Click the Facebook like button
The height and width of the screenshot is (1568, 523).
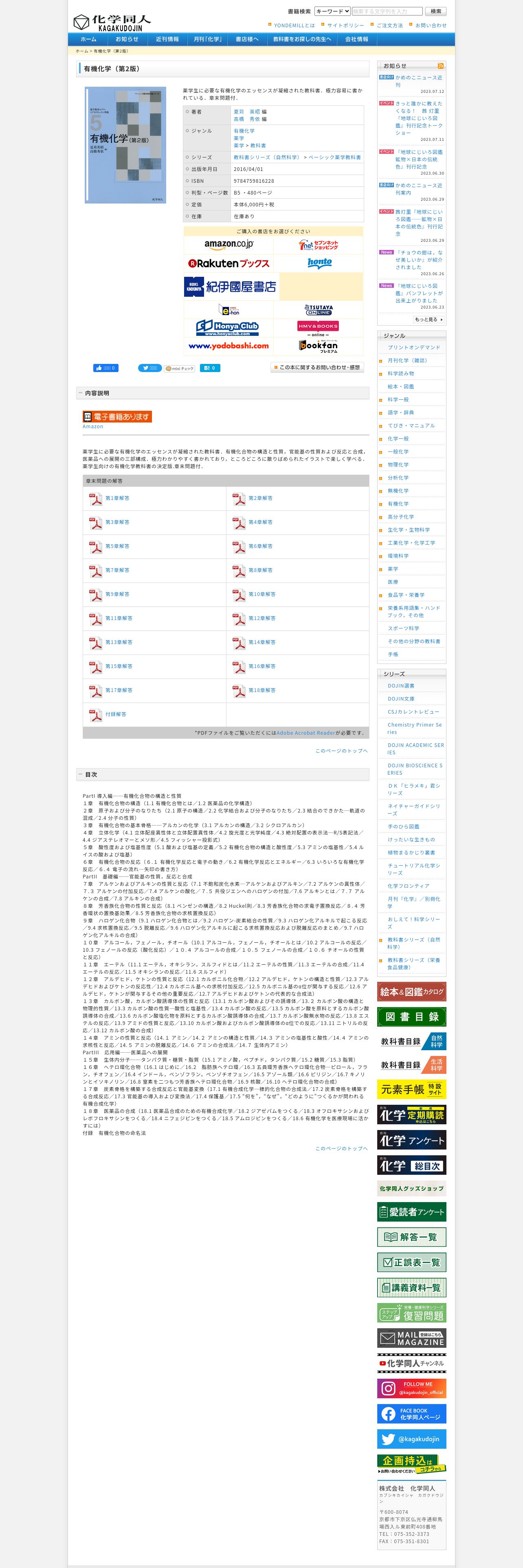[105, 368]
